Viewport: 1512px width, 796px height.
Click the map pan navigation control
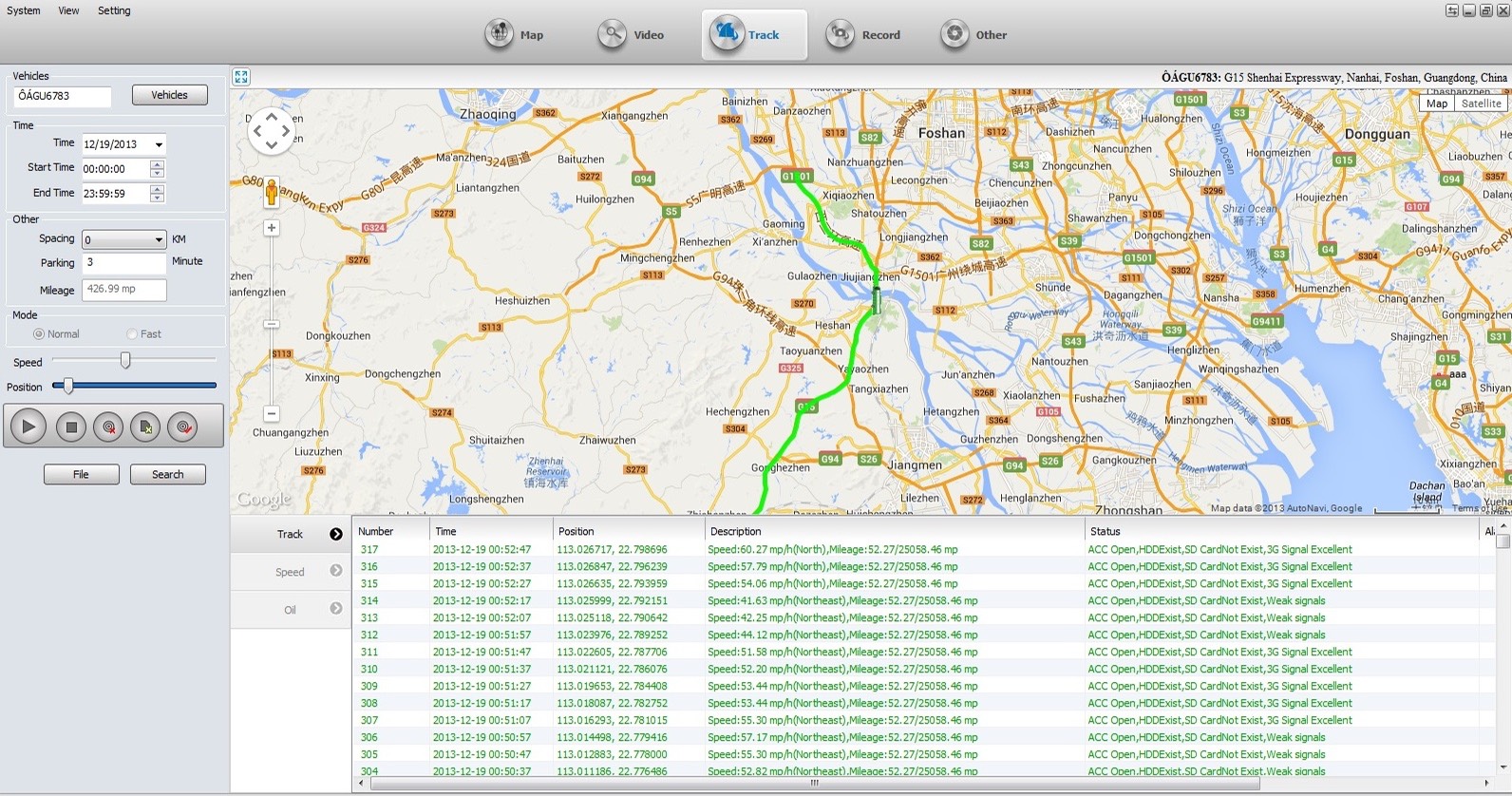click(272, 131)
